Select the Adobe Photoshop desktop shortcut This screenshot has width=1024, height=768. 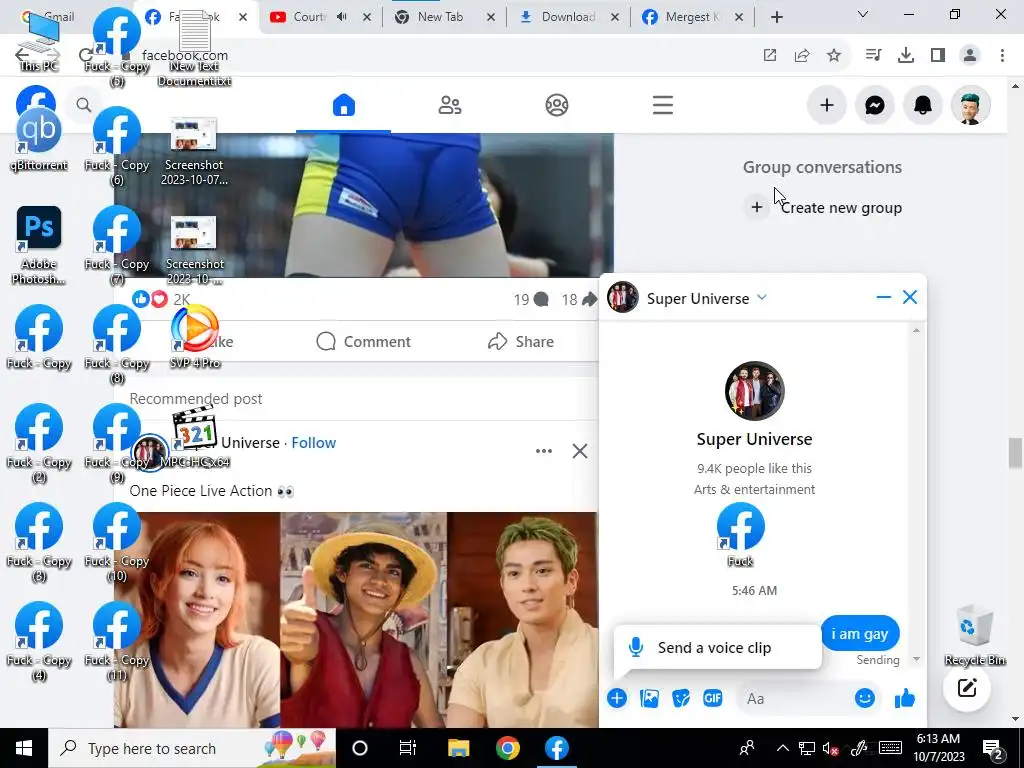point(39,245)
